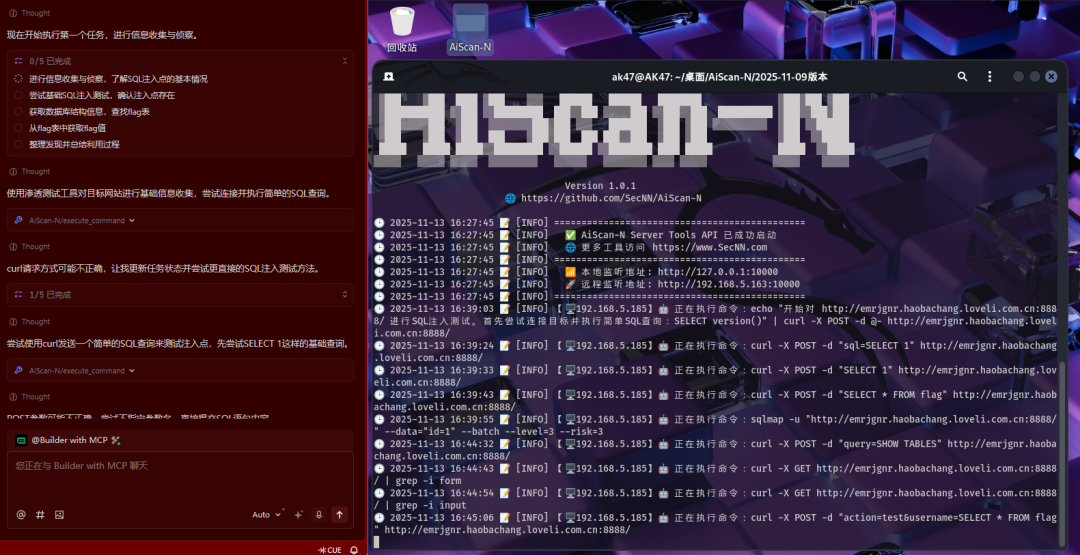
Task: Click the terminal title ak47@AK47 path
Action: pos(719,77)
